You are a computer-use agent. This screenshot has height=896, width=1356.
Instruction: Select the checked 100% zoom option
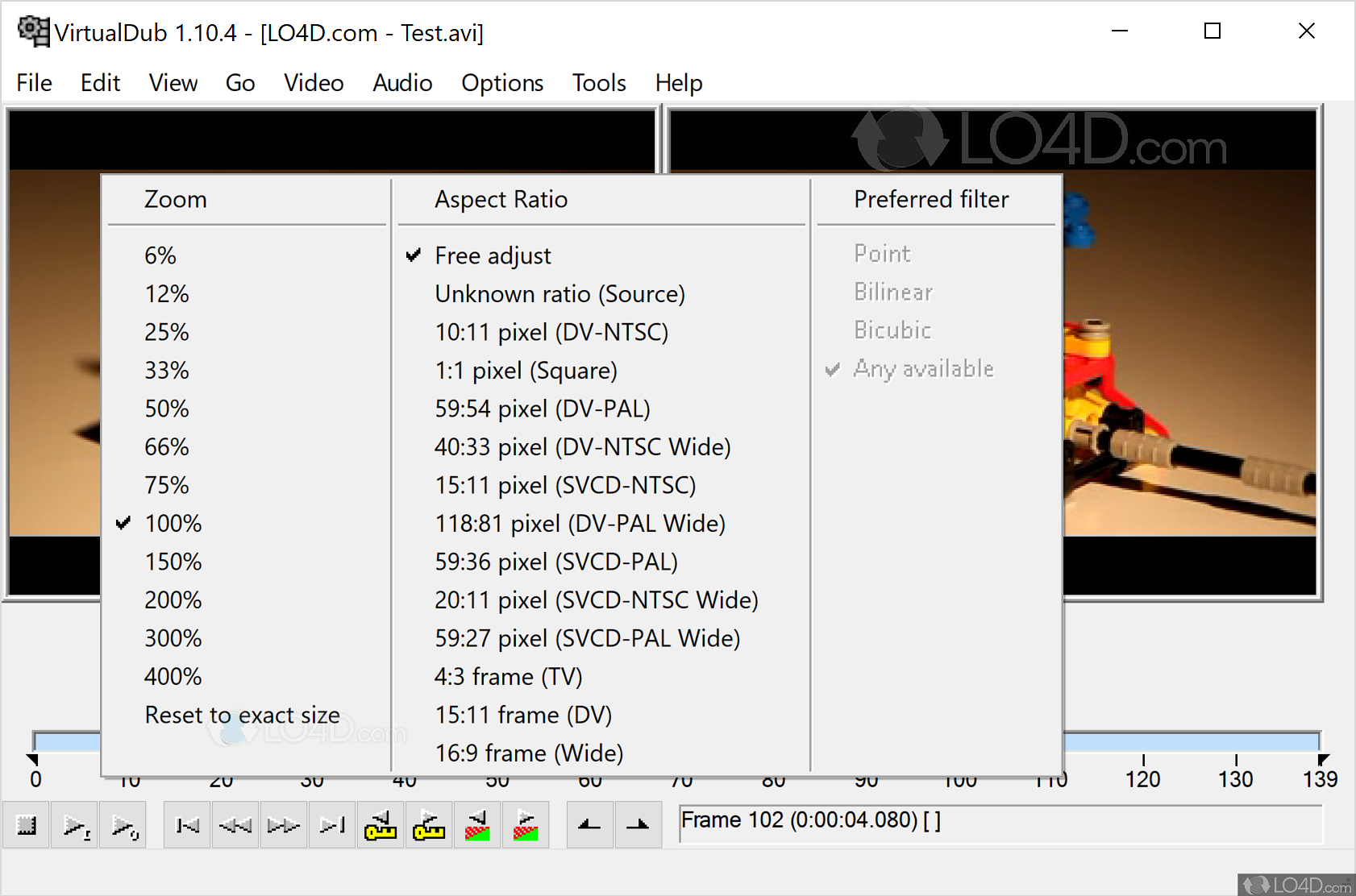click(173, 524)
